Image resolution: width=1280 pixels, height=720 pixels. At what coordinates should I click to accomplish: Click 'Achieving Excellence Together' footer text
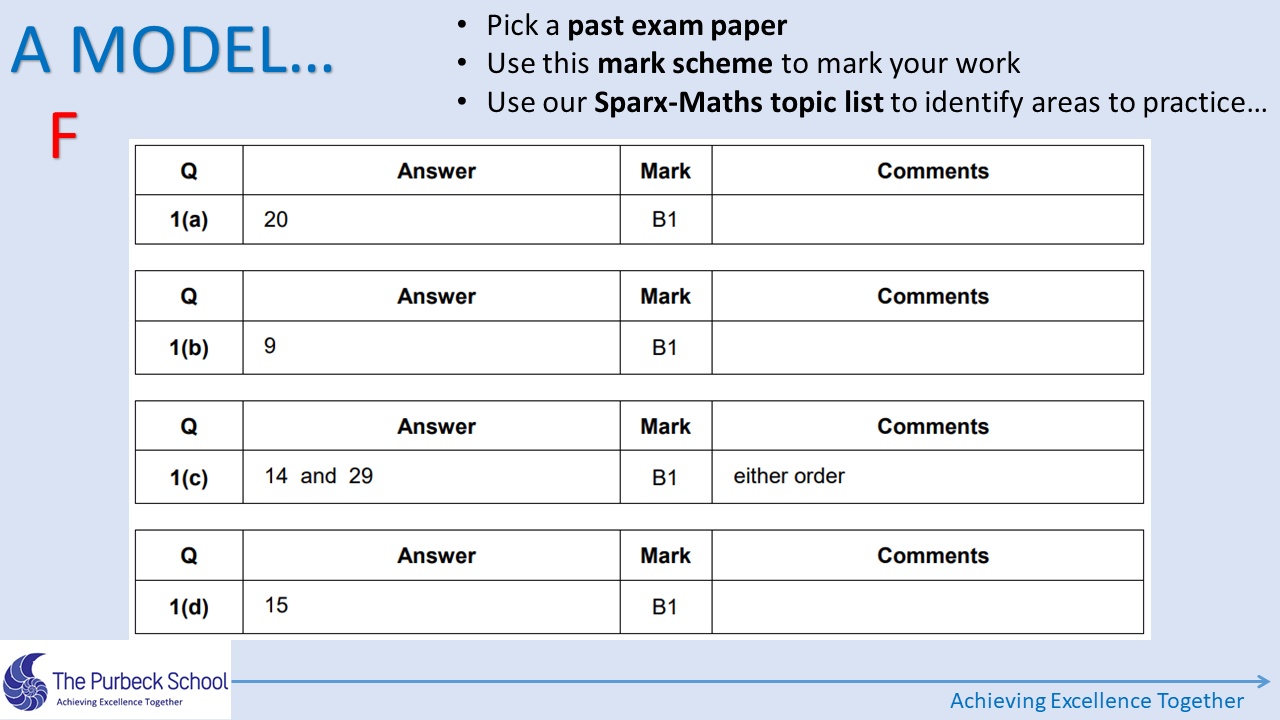1096,700
